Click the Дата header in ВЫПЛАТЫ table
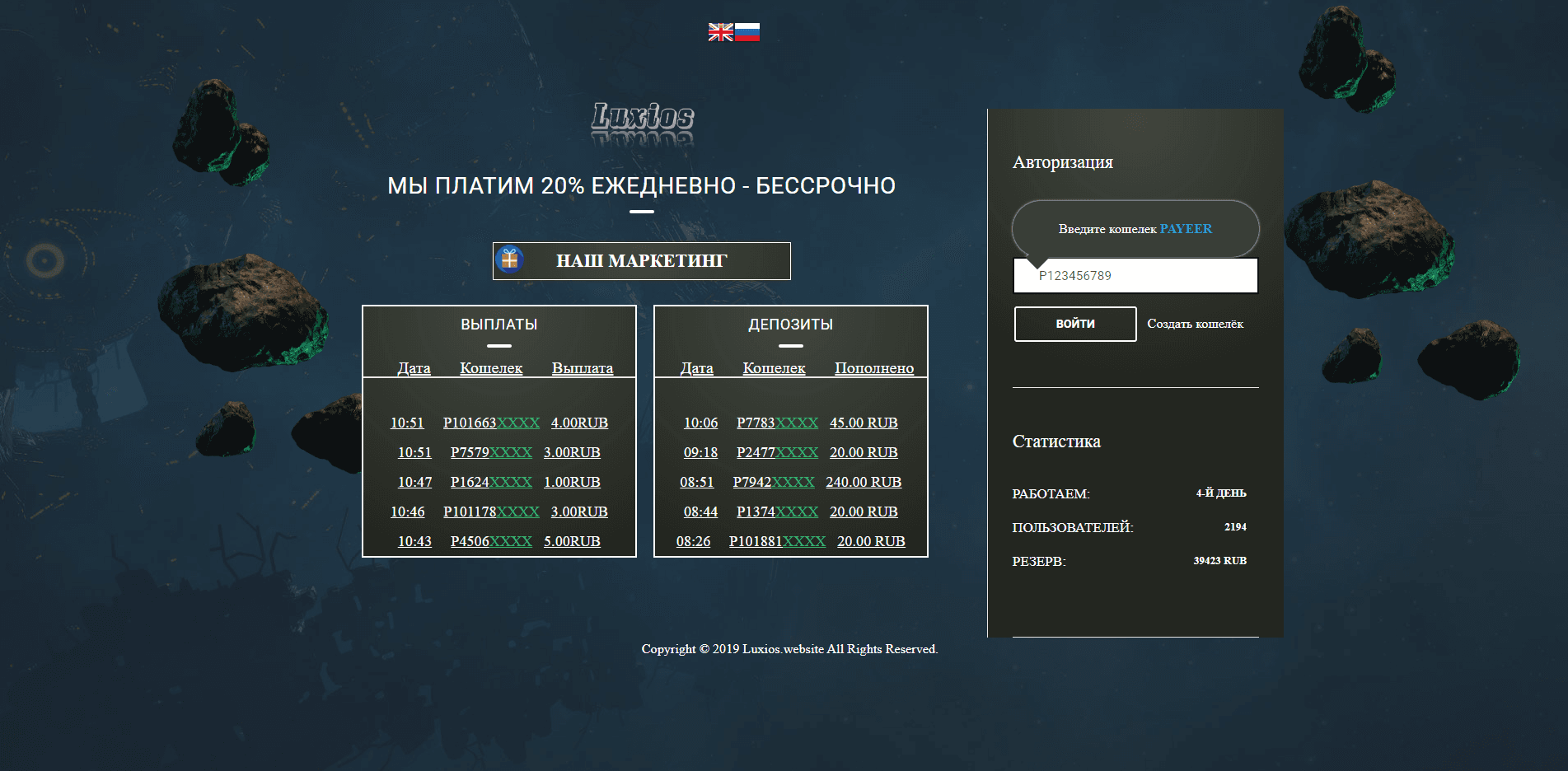This screenshot has width=1568, height=771. pyautogui.click(x=414, y=368)
